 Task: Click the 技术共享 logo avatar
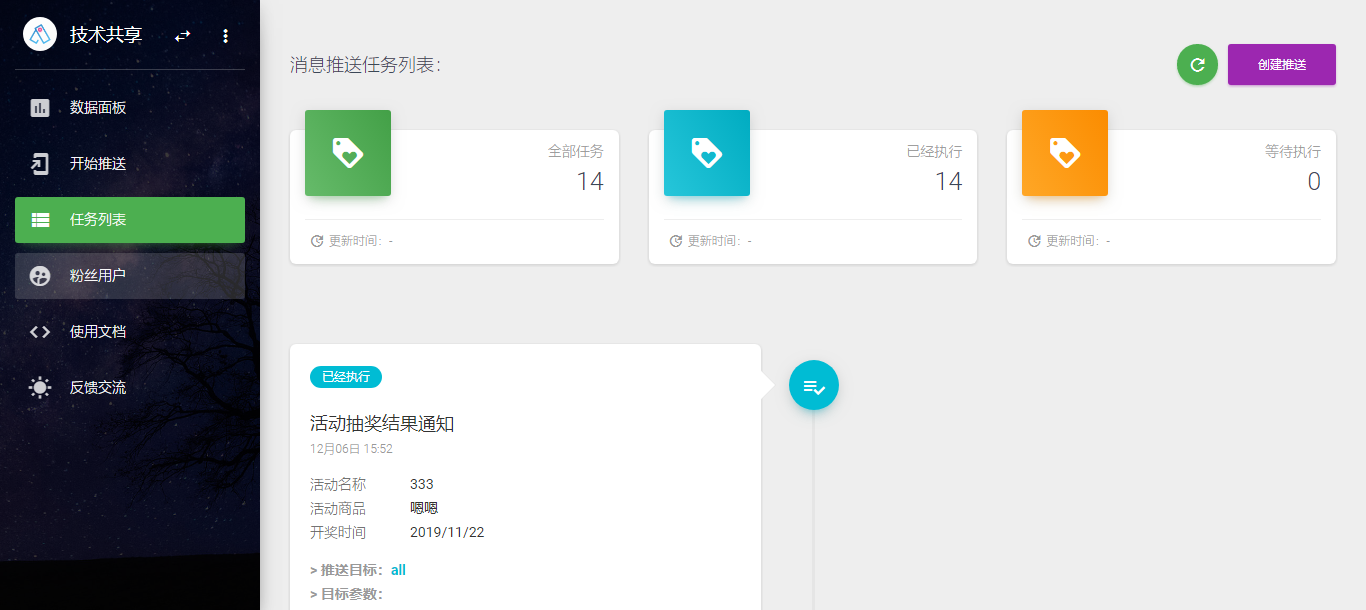point(40,35)
